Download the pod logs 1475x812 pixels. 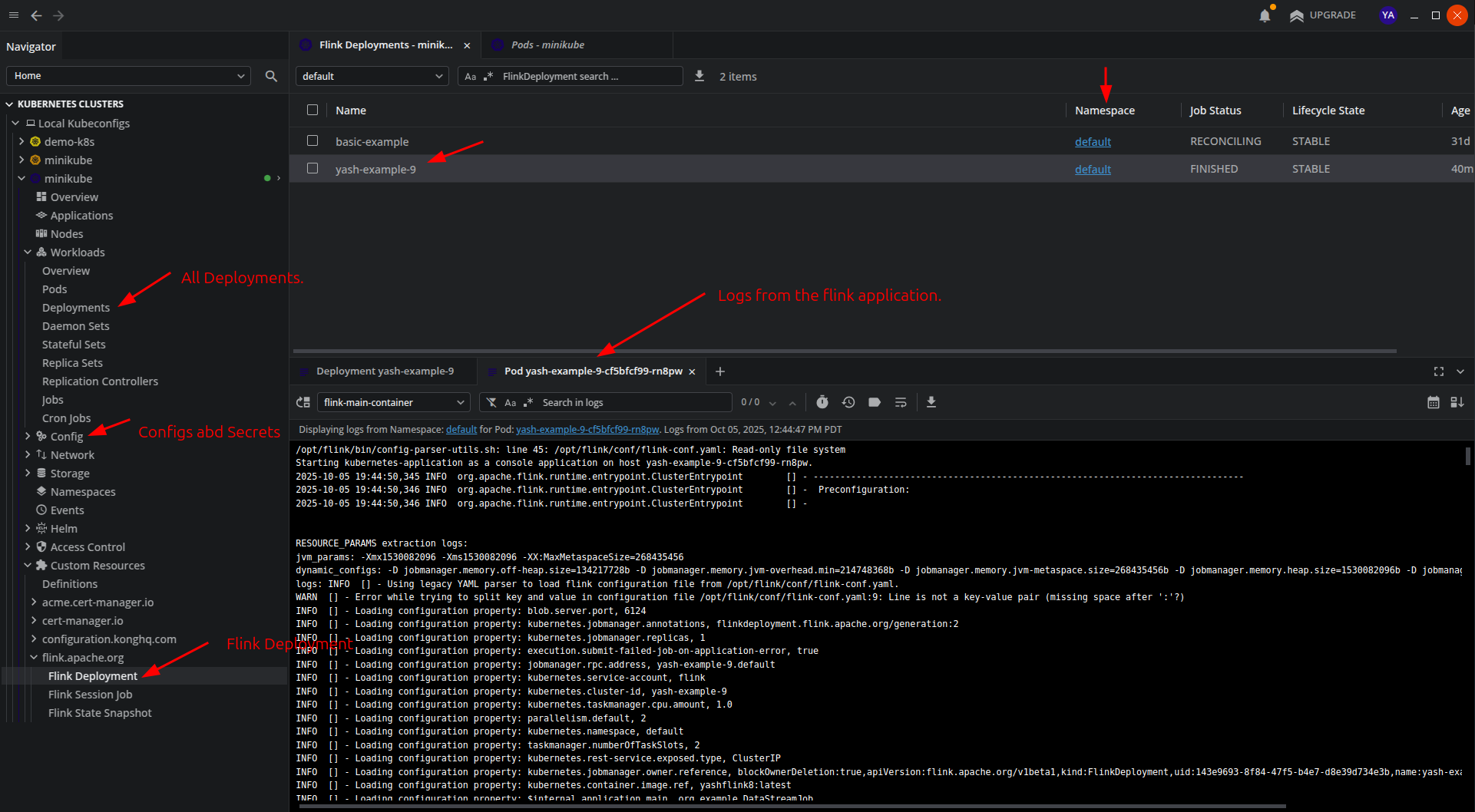point(931,402)
